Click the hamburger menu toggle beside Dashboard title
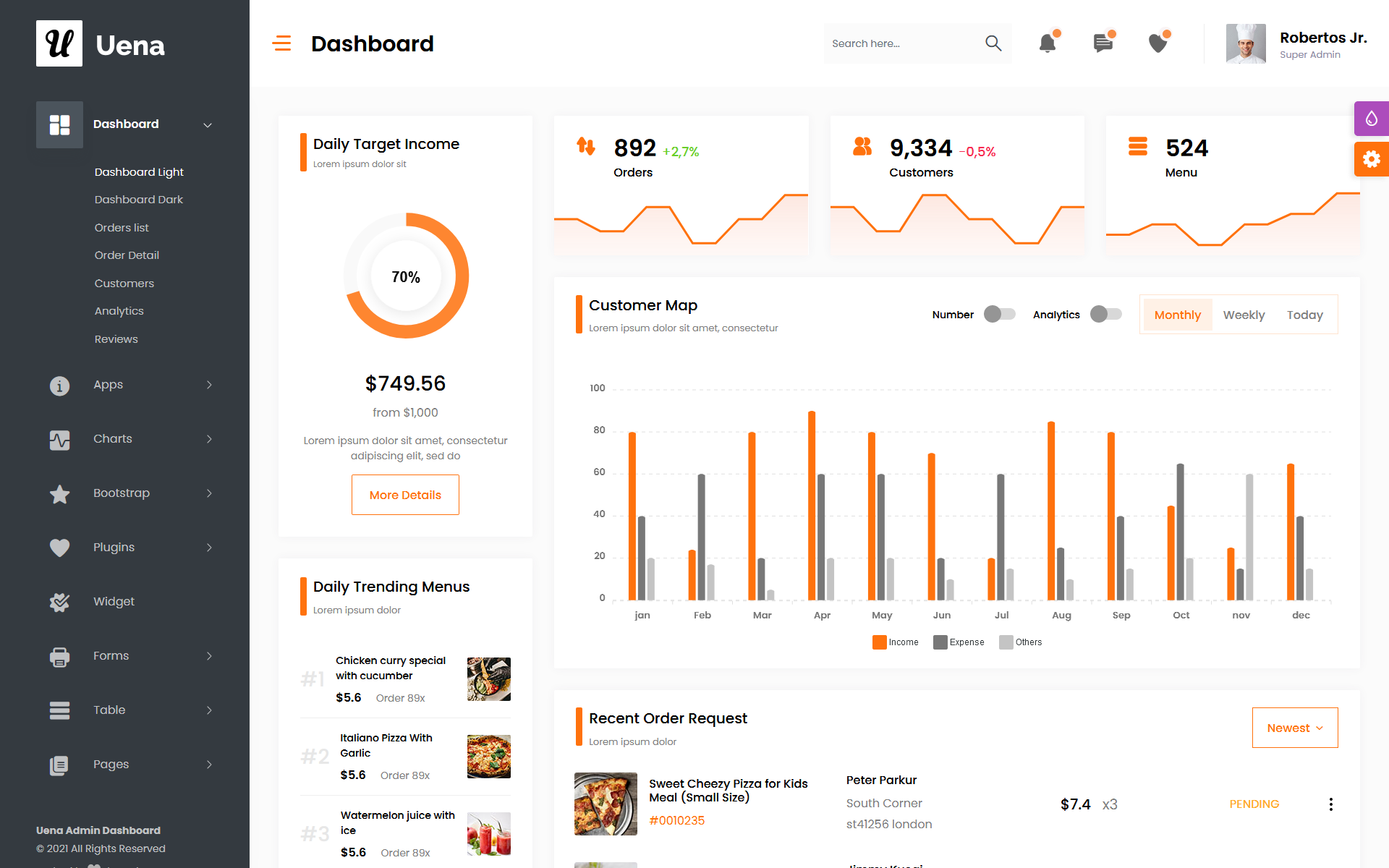Viewport: 1389px width, 868px height. tap(281, 43)
